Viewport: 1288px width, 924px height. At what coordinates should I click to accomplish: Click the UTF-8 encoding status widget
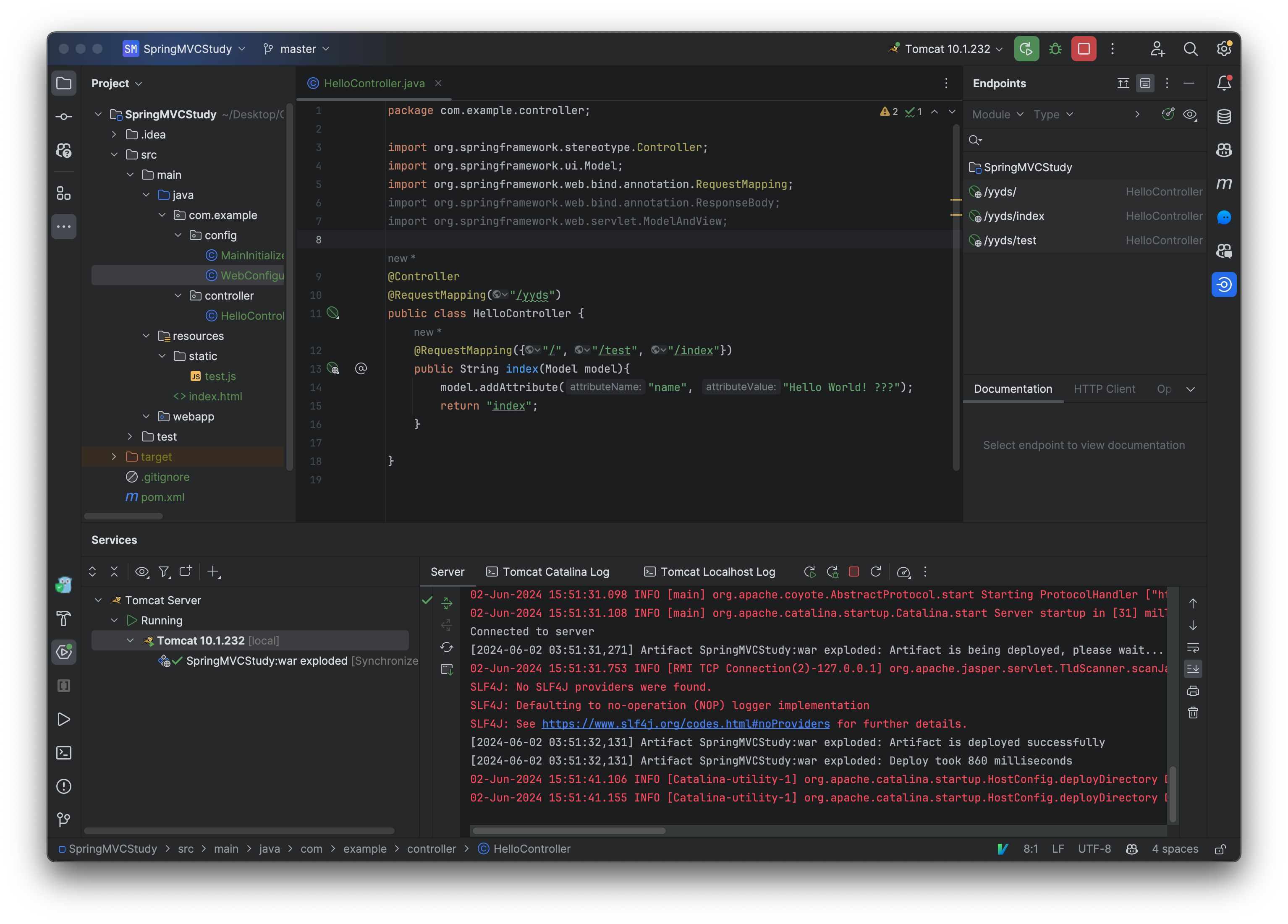(1094, 848)
